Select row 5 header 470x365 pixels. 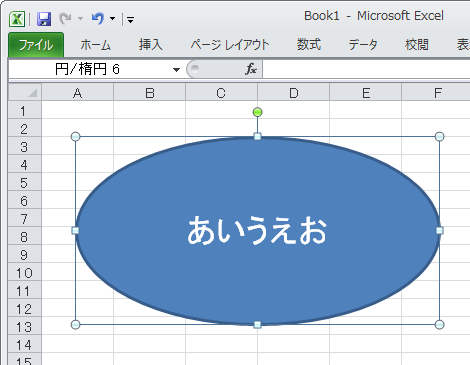pyautogui.click(x=25, y=182)
